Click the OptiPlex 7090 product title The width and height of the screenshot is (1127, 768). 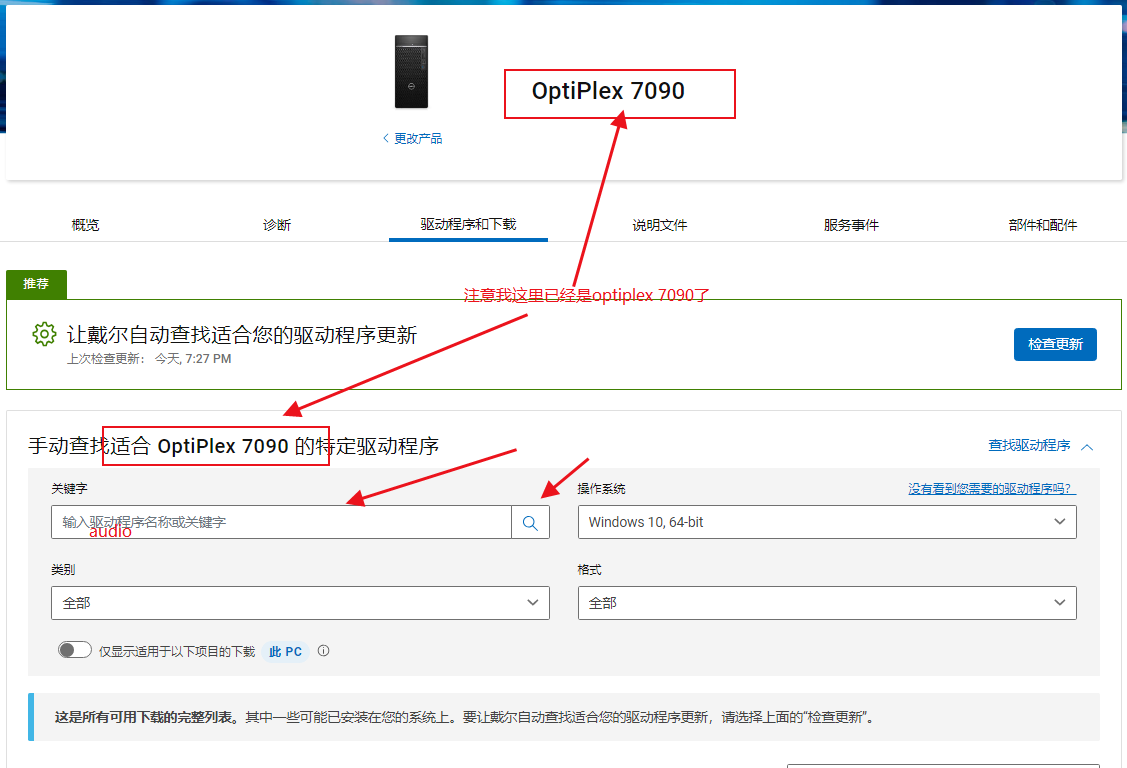click(x=608, y=91)
